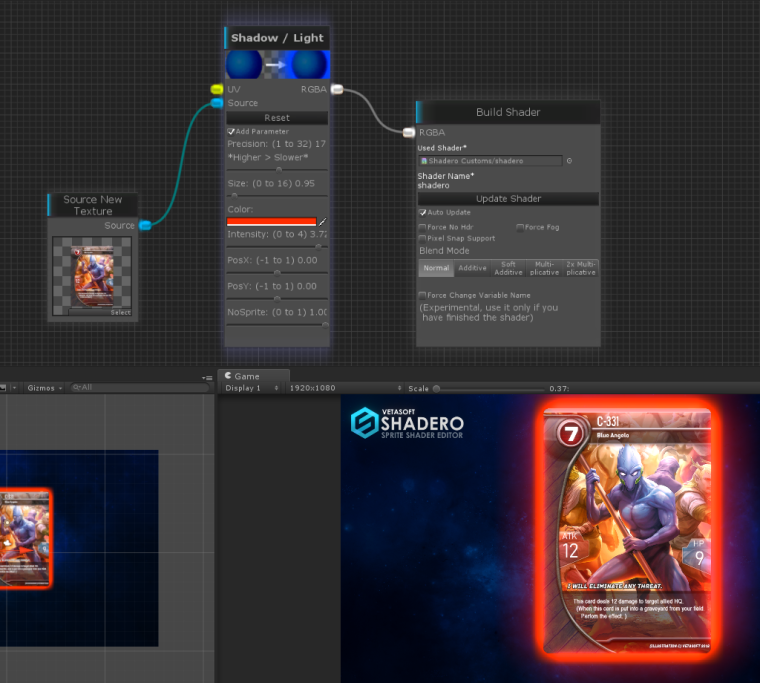Open the panel options menu icon above Gizmos
The height and width of the screenshot is (683, 760).
(207, 378)
